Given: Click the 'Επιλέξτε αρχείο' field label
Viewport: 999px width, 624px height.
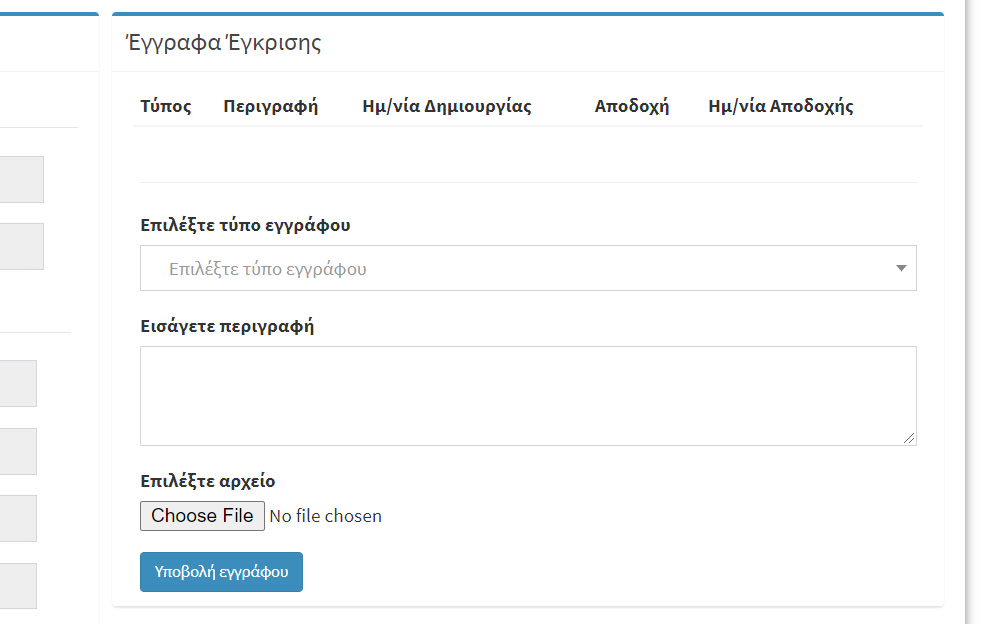Looking at the screenshot, I should 208,481.
